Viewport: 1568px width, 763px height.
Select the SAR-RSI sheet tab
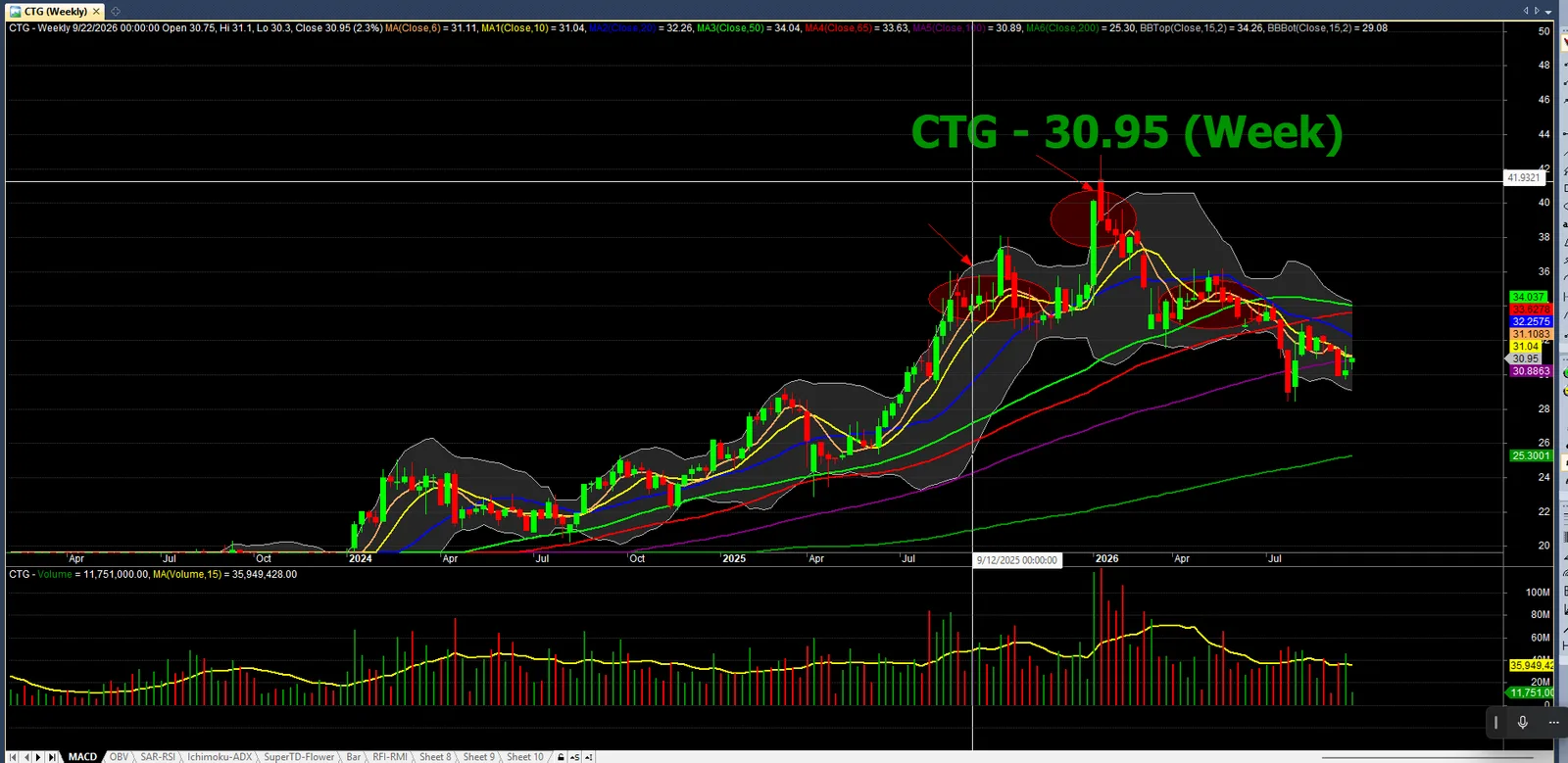158,757
